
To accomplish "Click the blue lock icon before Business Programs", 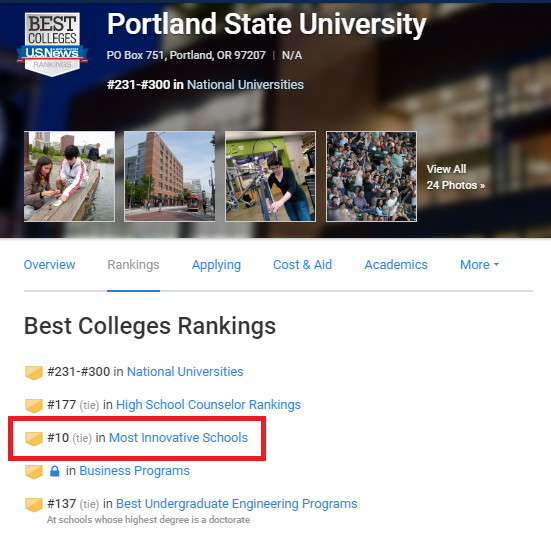I will [x=54, y=471].
